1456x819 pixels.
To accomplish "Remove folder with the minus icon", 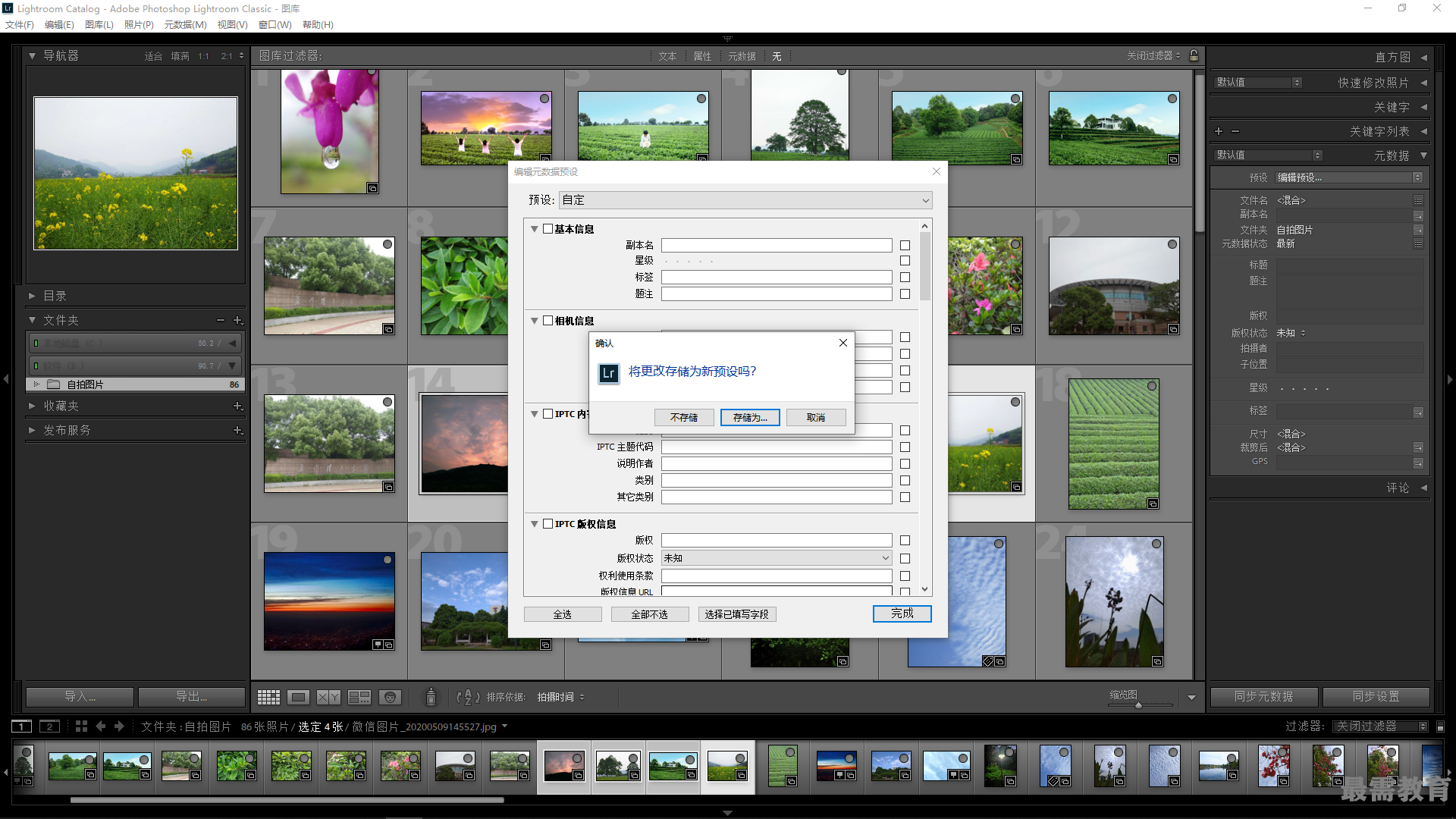I will (x=220, y=320).
